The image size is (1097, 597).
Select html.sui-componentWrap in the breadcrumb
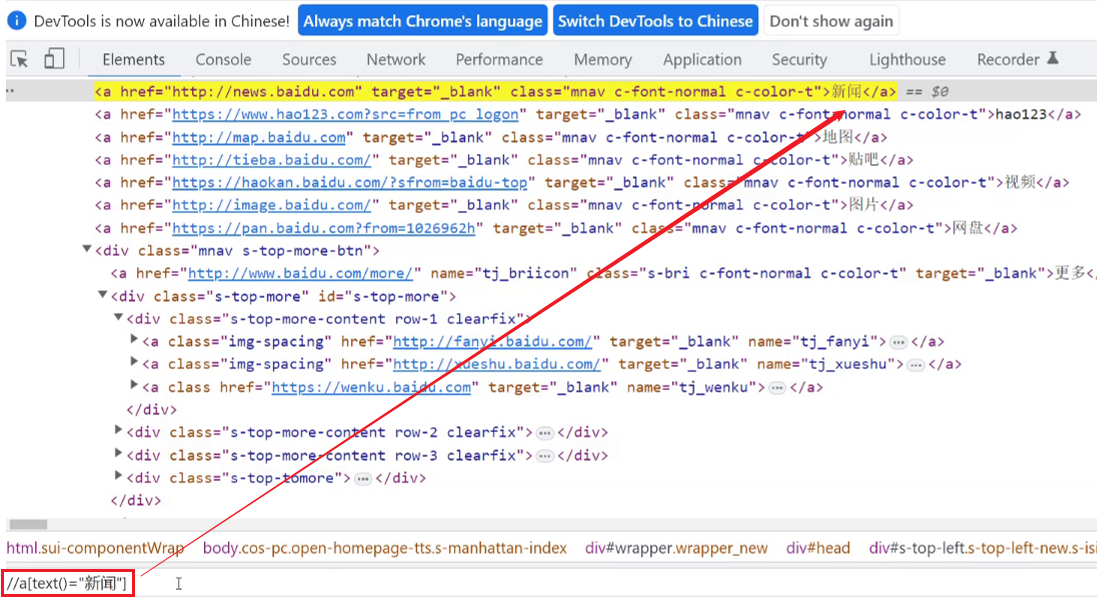[x=95, y=548]
